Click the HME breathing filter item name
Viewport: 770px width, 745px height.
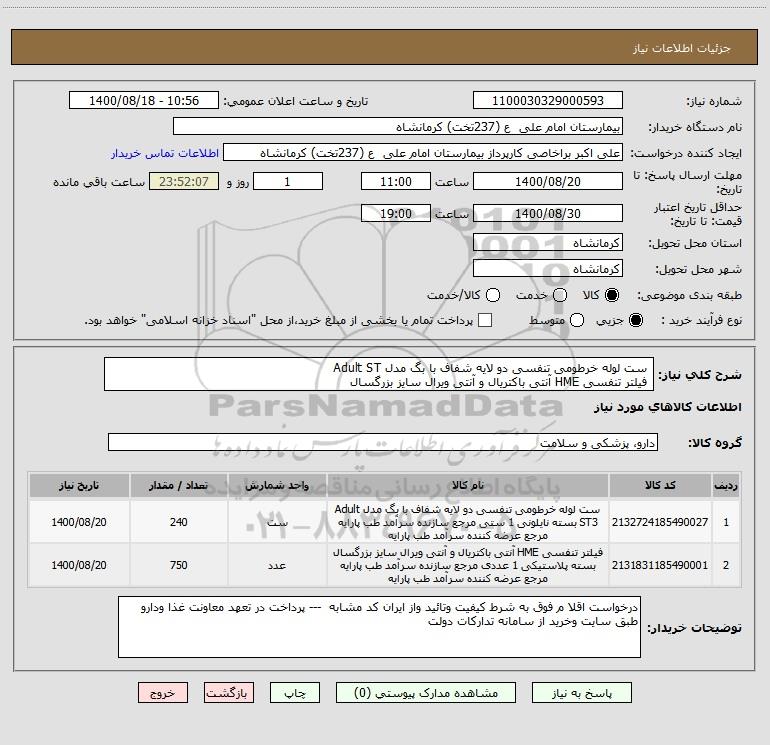(x=468, y=565)
